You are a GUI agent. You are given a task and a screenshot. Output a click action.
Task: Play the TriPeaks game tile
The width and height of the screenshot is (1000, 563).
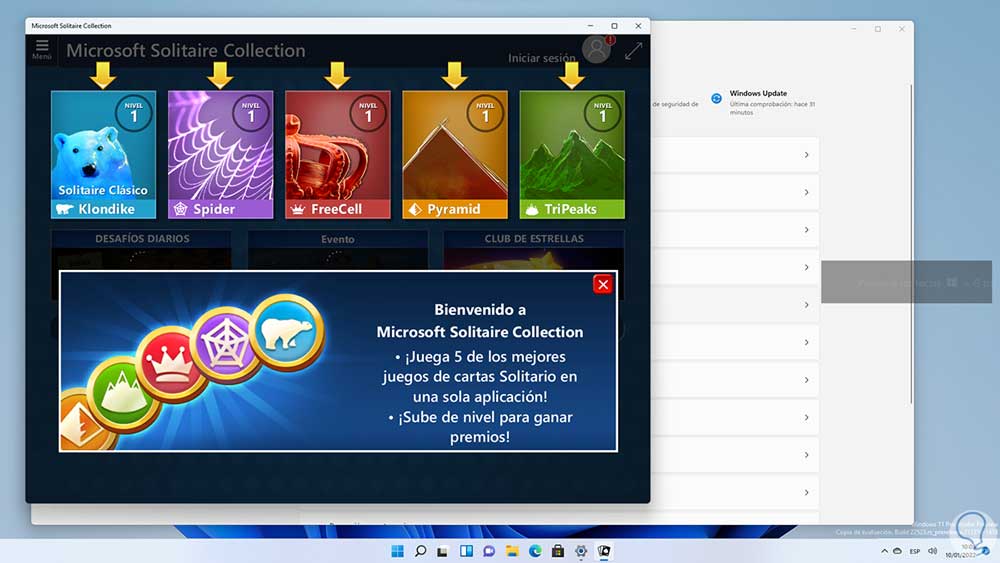tap(572, 154)
